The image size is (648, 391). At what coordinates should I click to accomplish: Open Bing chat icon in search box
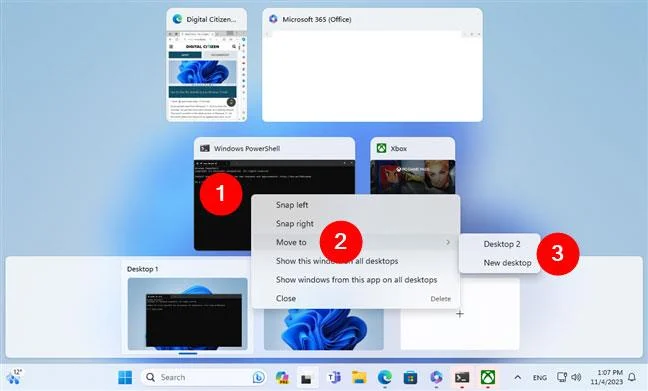[x=259, y=377]
